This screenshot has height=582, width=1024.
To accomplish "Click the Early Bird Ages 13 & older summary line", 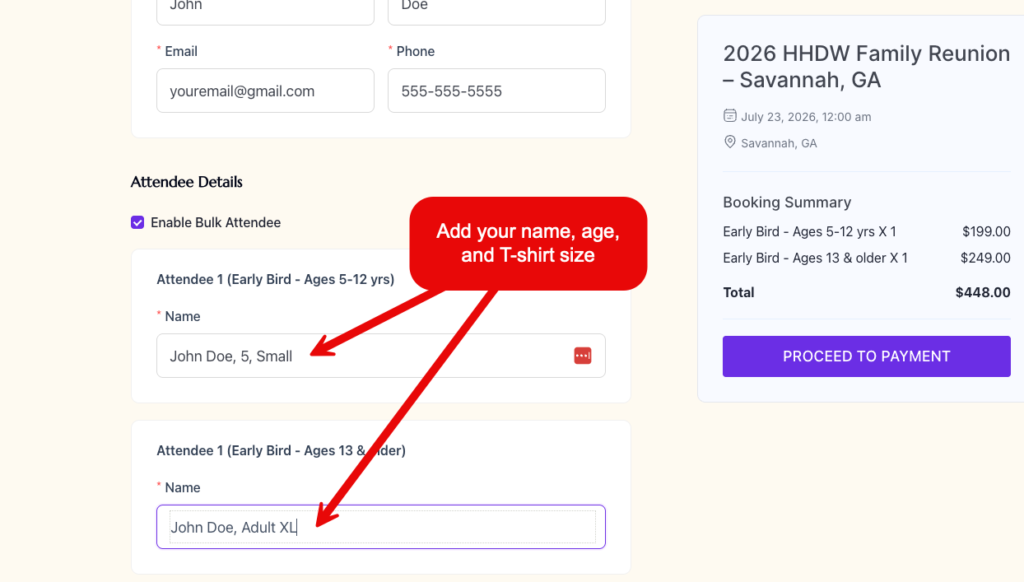I will coord(815,258).
